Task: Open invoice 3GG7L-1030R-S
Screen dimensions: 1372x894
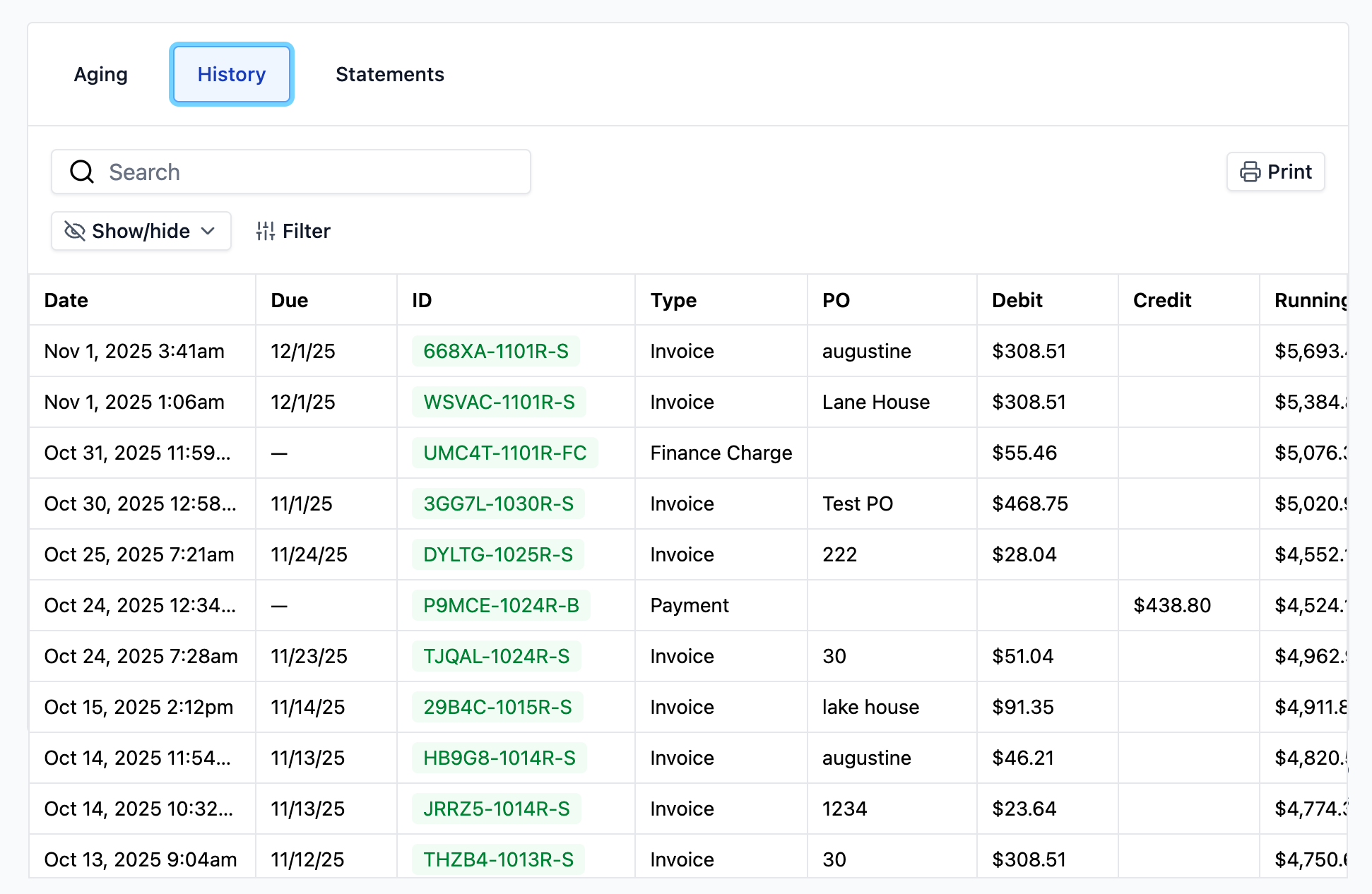Action: click(x=498, y=503)
